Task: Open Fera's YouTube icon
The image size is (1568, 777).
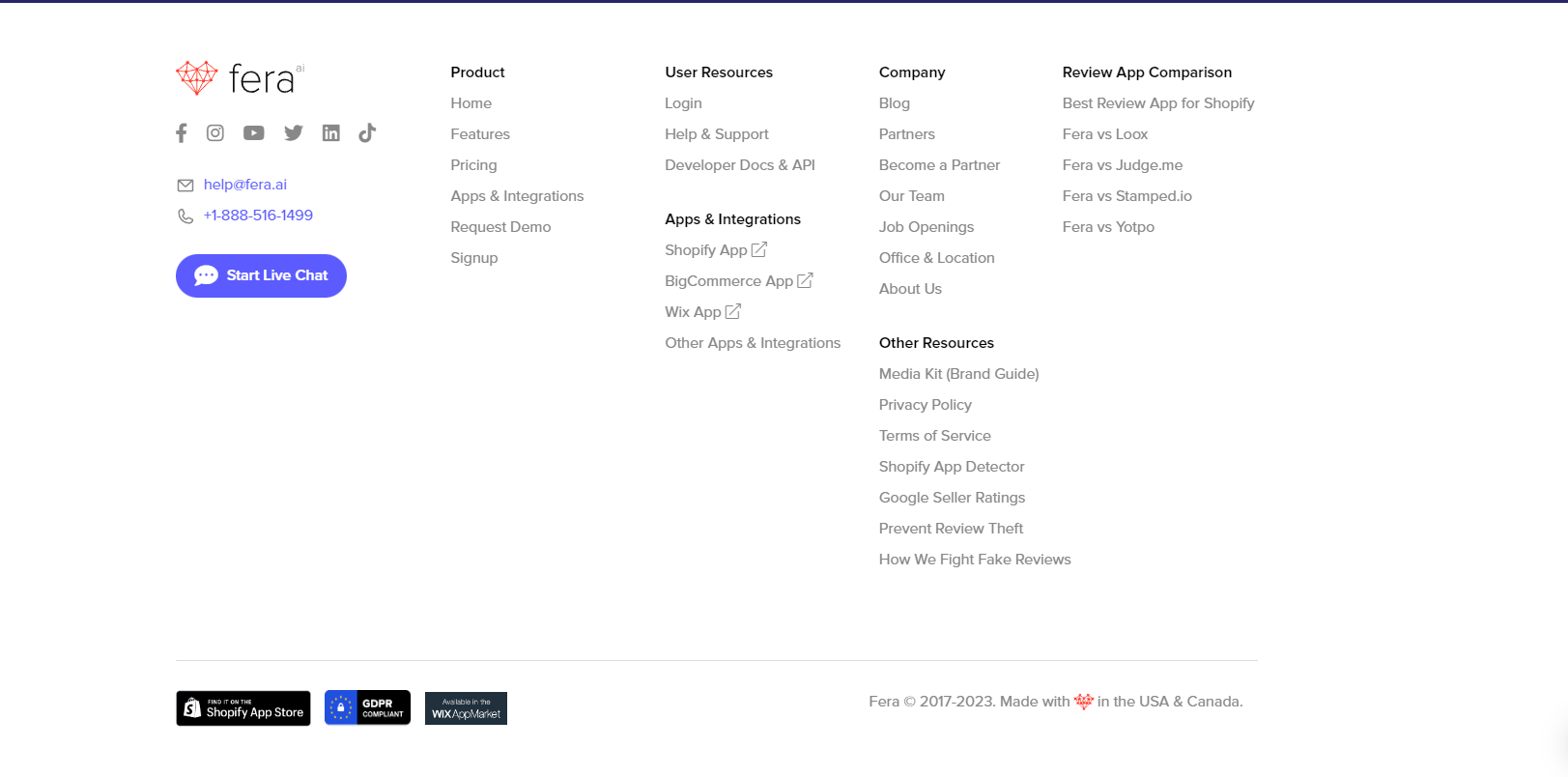Action: [x=254, y=133]
